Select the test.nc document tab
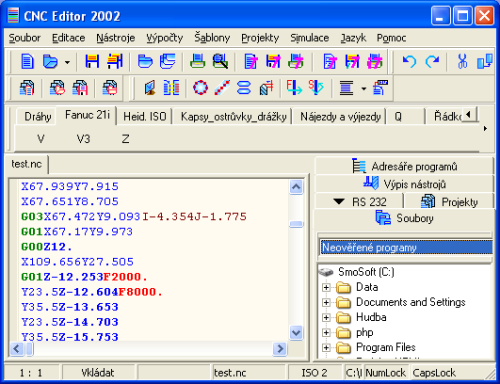This screenshot has height=384, width=500. [x=26, y=164]
